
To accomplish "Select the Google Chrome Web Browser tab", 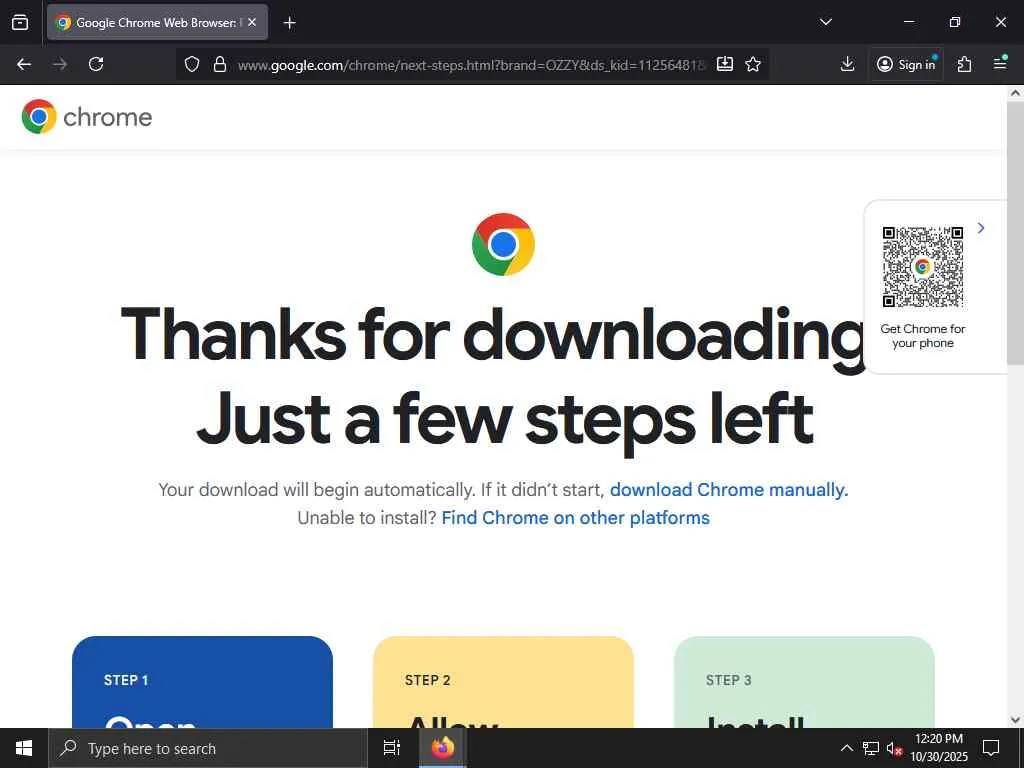I will (157, 22).
